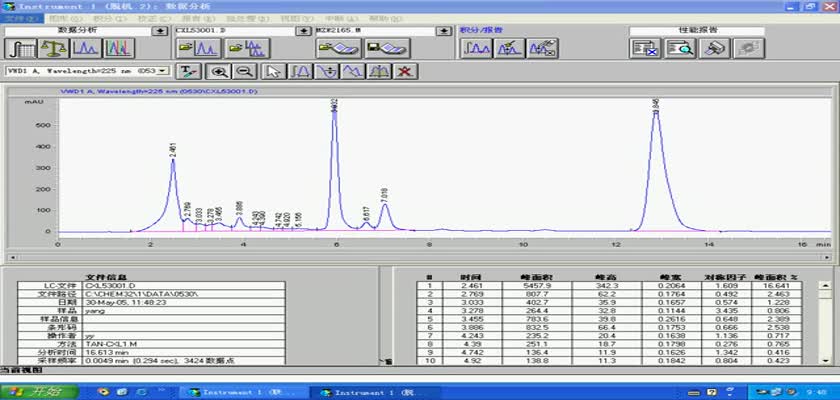
Task: Click the 性能报告 field
Action: 697,31
